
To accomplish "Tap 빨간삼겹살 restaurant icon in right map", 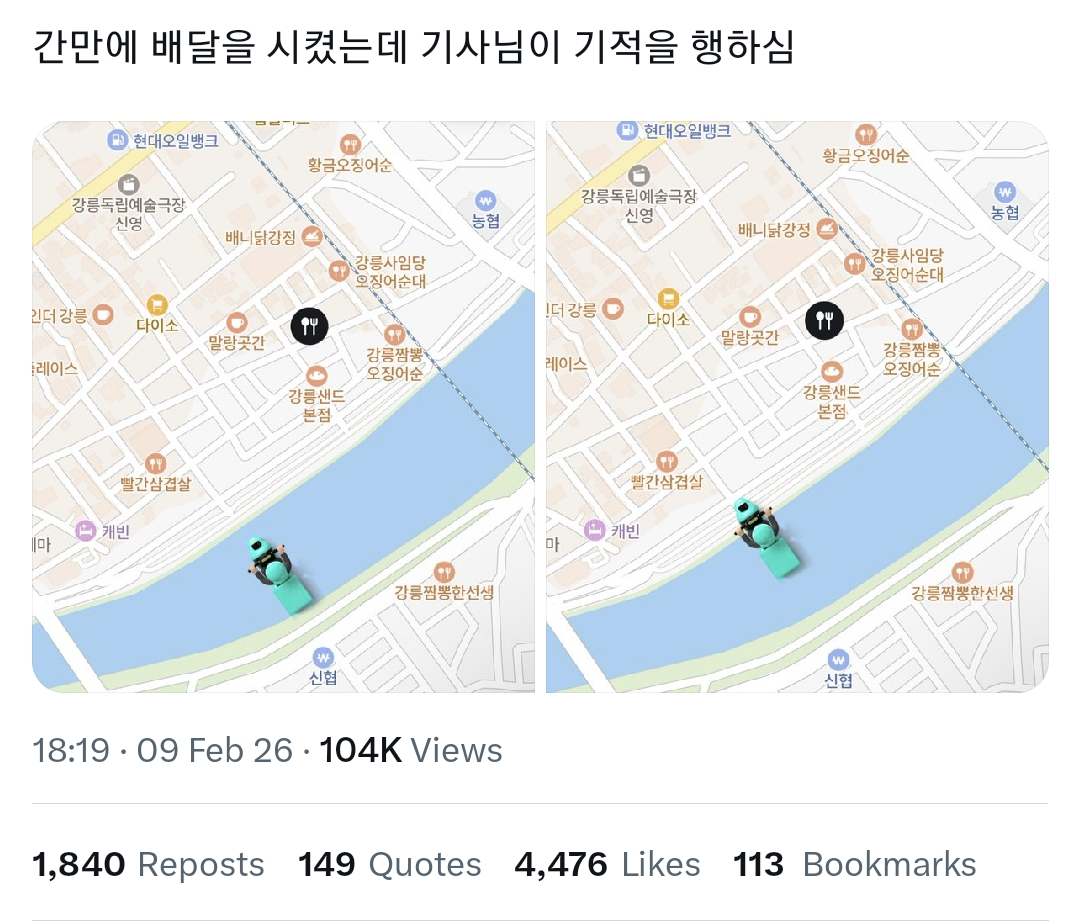I will tap(667, 461).
